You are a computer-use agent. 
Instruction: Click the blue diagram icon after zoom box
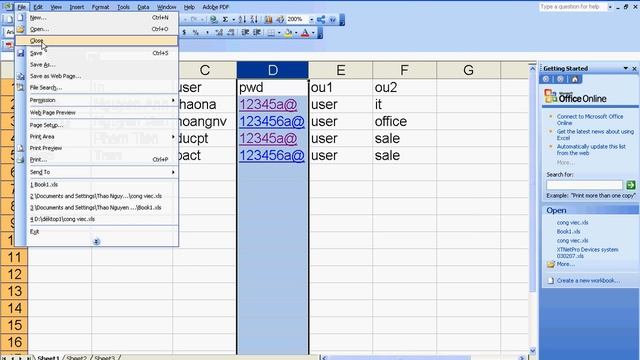click(321, 19)
